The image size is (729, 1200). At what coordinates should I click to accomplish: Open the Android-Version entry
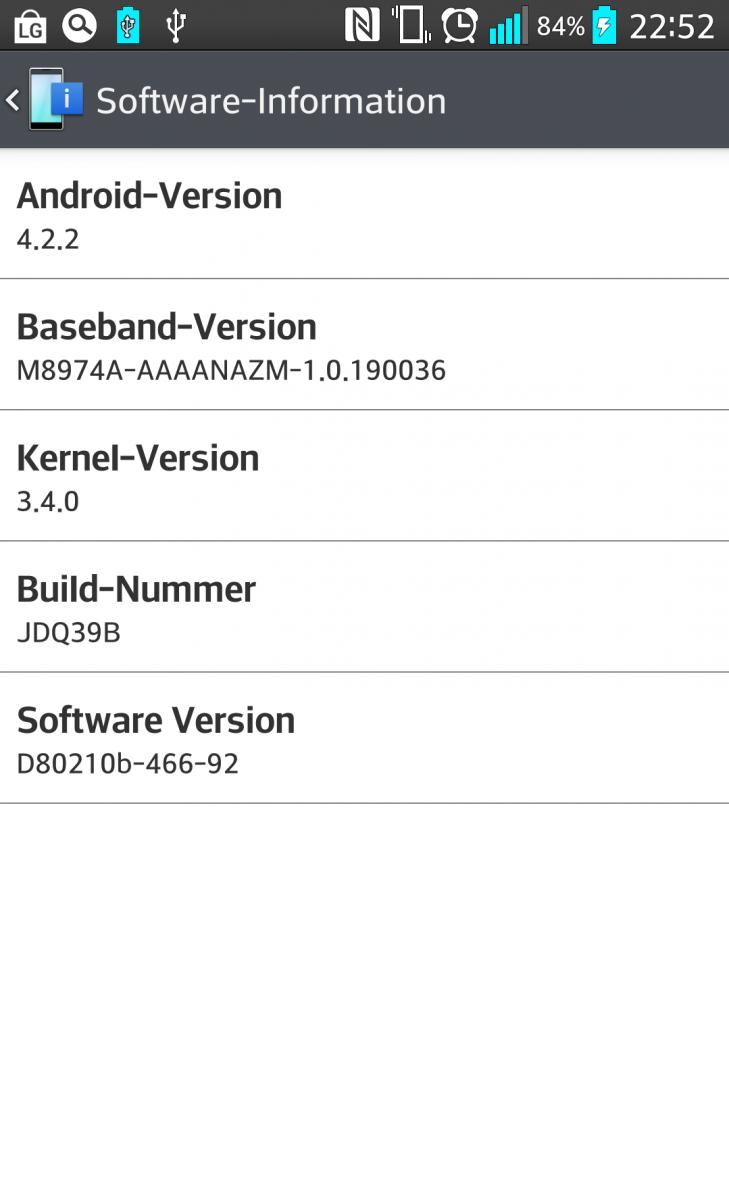[x=364, y=214]
